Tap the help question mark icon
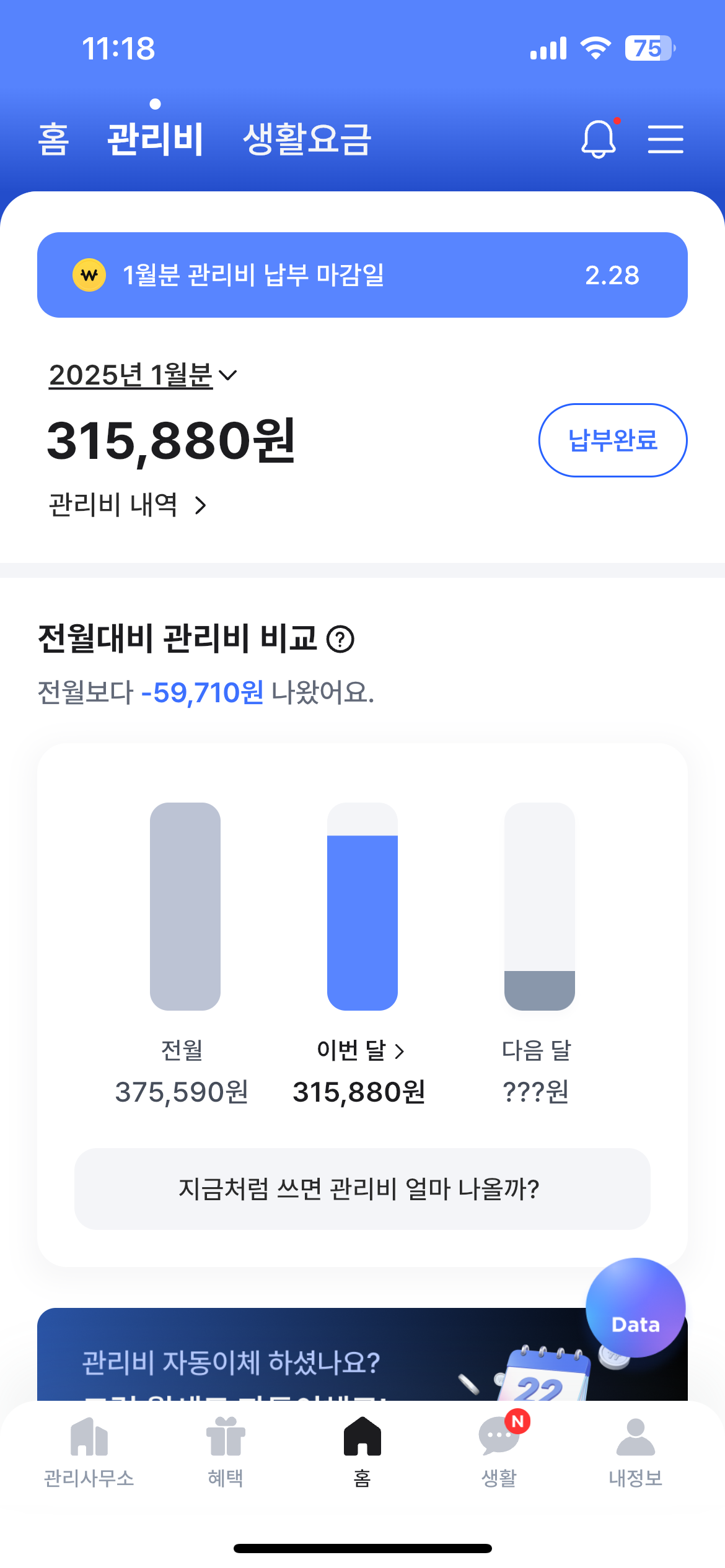This screenshot has width=725, height=1568. click(x=340, y=639)
